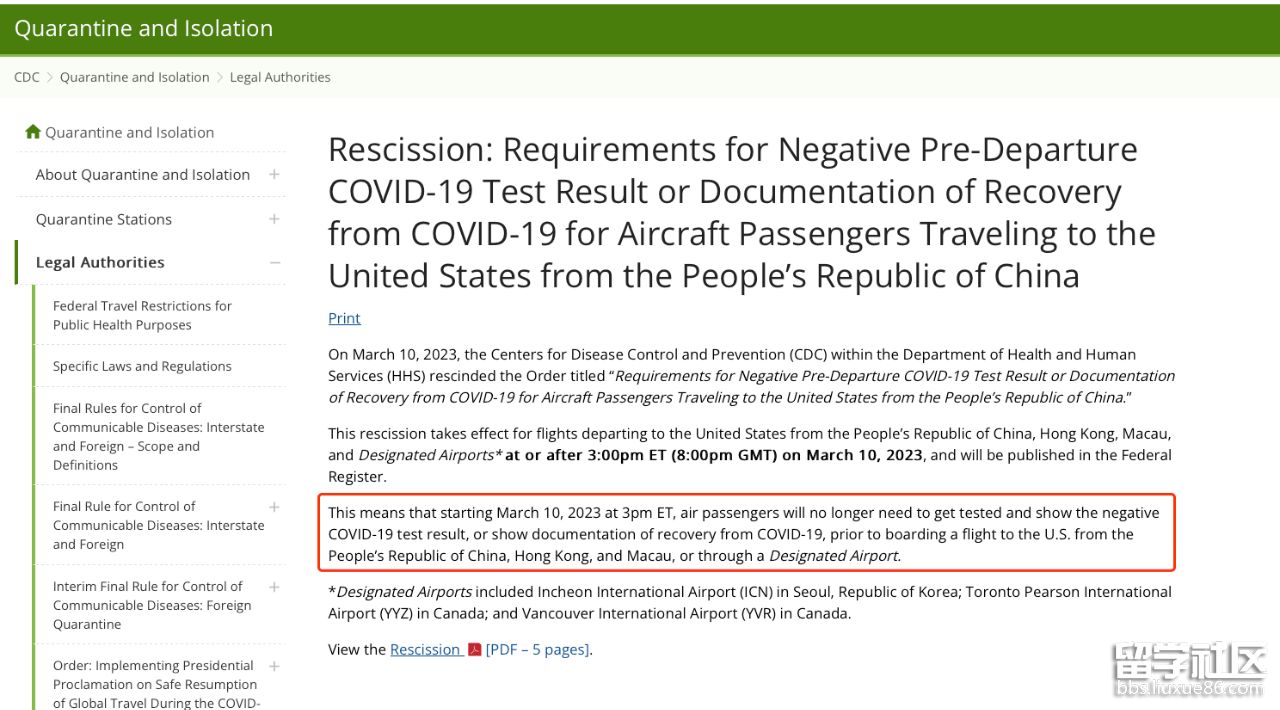1280x710 pixels.
Task: Expand Interim Final Rule plus icon
Action: (274, 587)
